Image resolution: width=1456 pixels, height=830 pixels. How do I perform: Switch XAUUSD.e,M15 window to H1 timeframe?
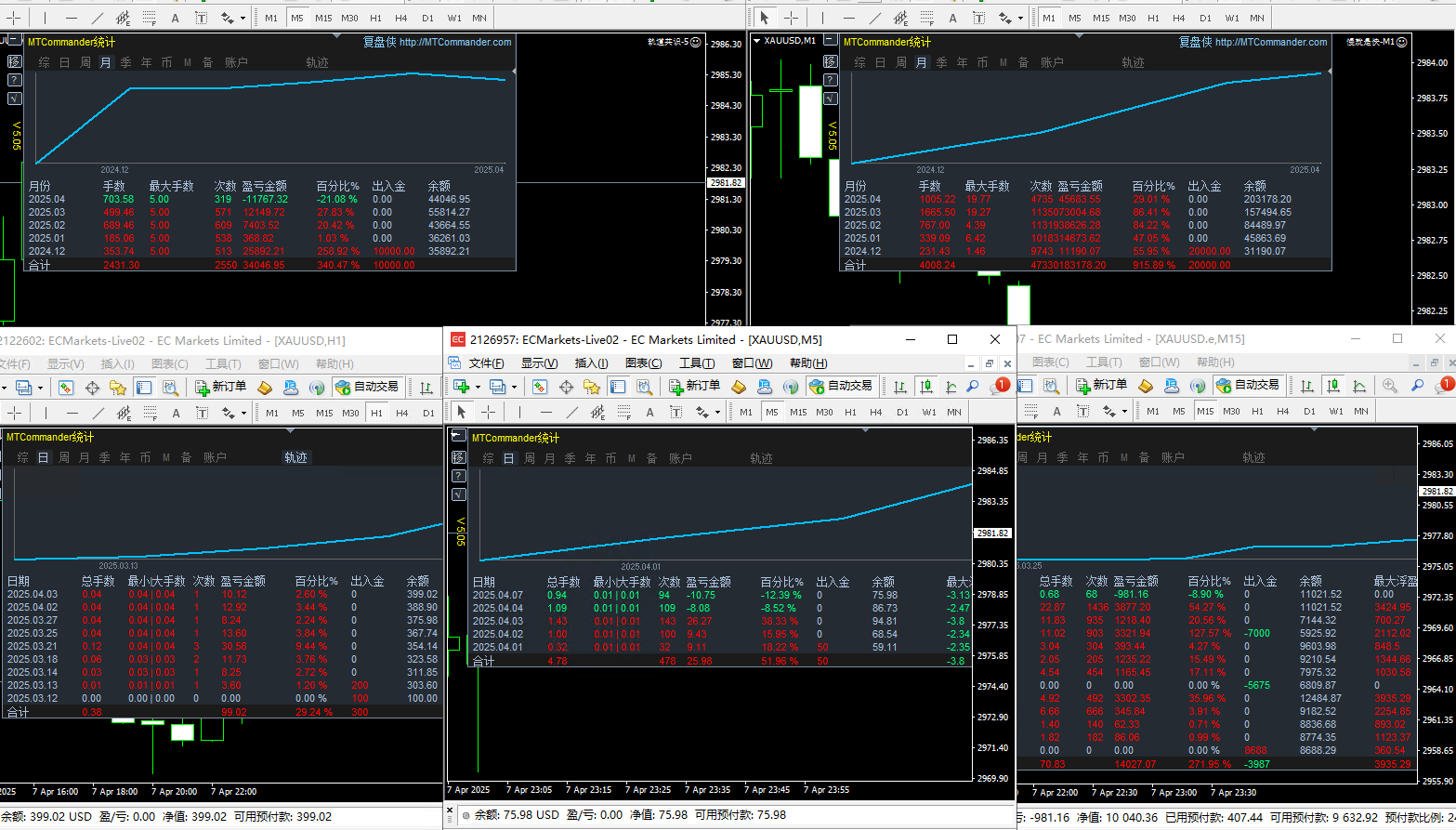[1257, 411]
